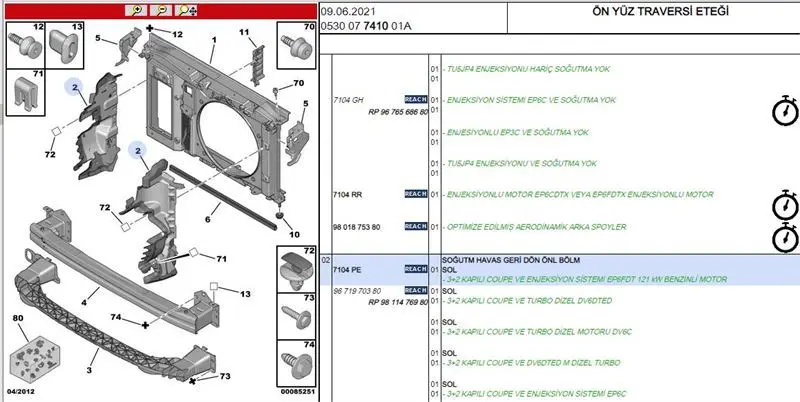800x402 pixels.
Task: Select the highlighted 7104 PE part row
Action: [x=560, y=270]
